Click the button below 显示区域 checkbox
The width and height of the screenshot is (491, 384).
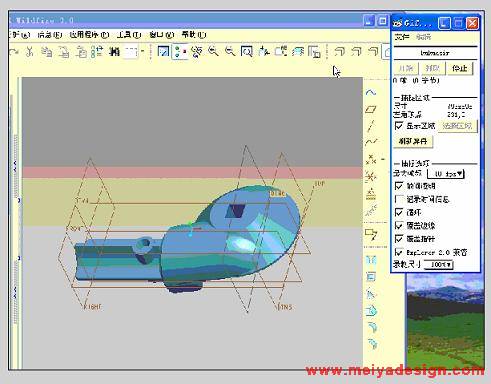pos(413,141)
